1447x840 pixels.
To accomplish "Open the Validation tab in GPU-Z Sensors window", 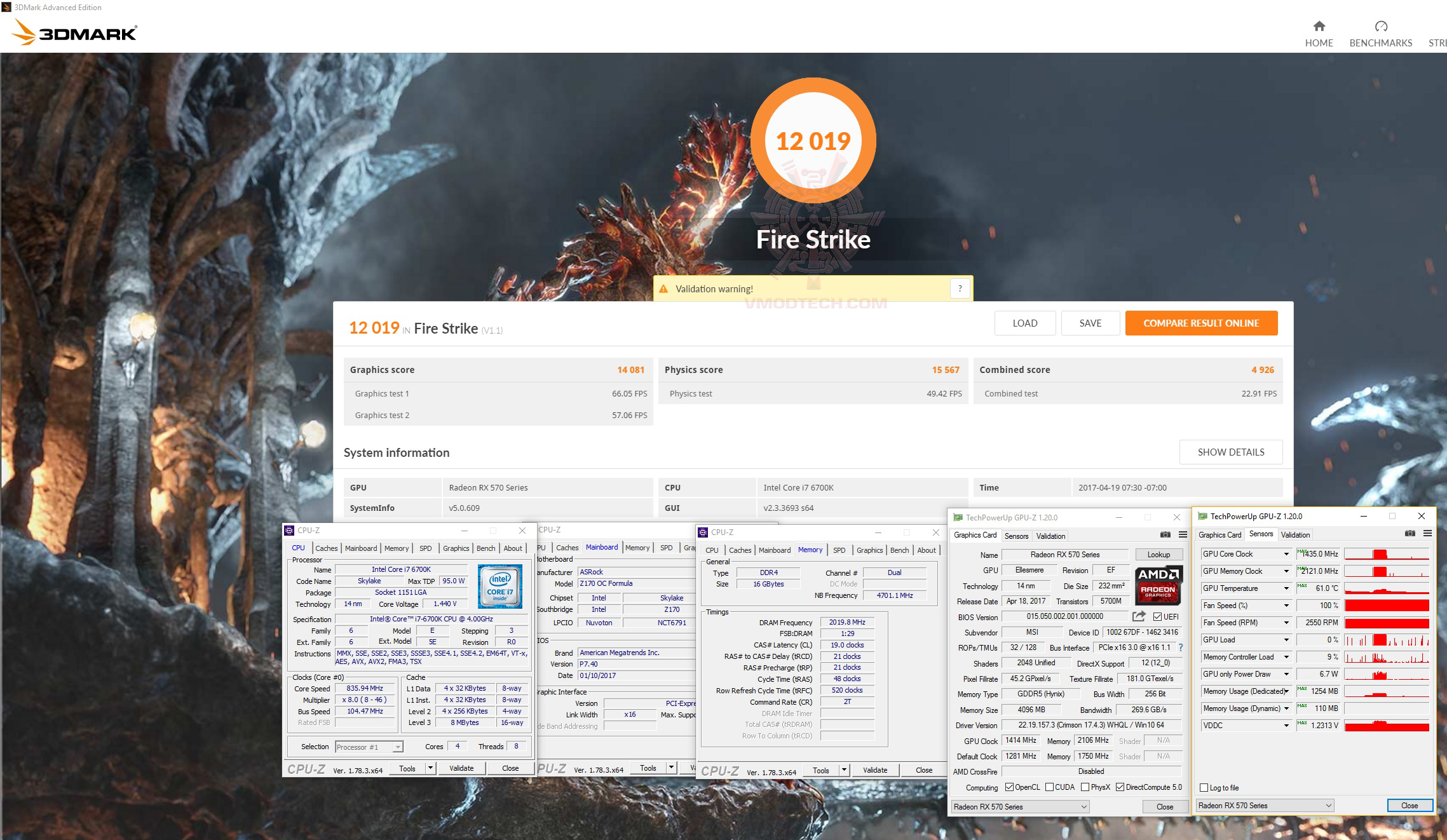I will [x=1294, y=535].
